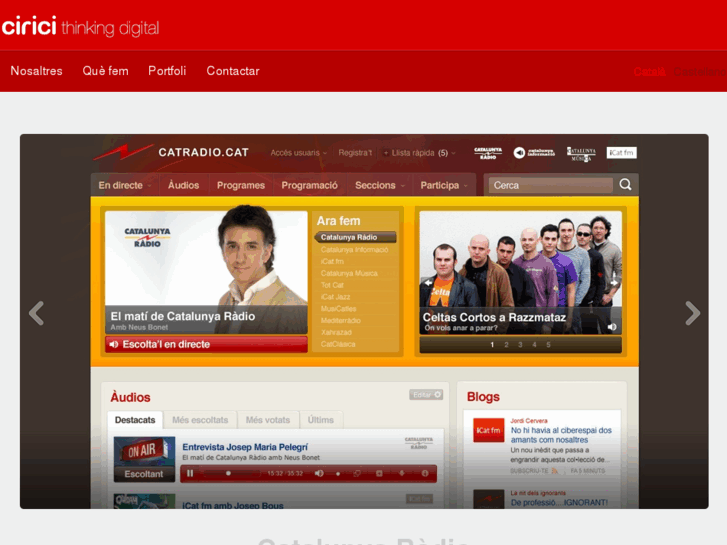Select iCat Jazz in Ara fem list
Image resolution: width=727 pixels, height=545 pixels.
pyautogui.click(x=335, y=297)
